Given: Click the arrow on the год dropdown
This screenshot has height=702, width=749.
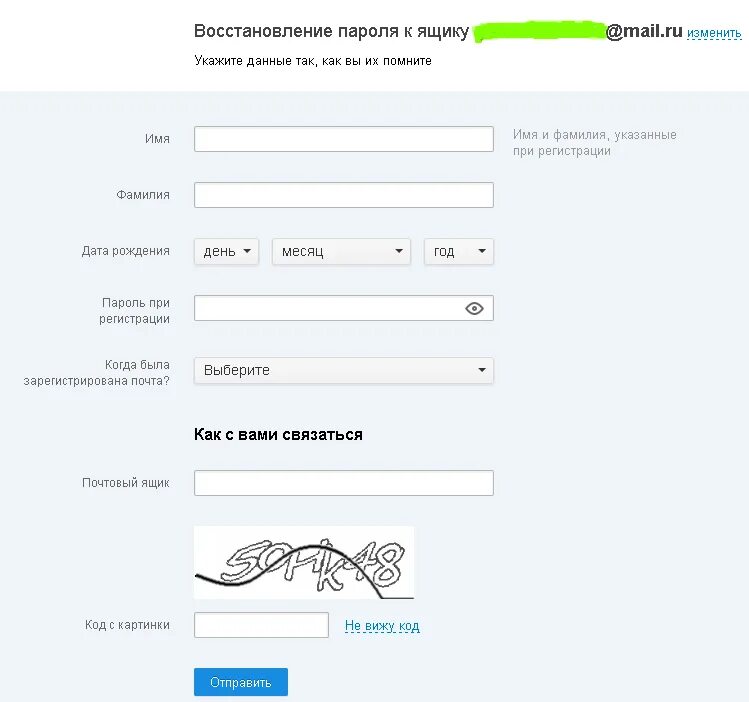Looking at the screenshot, I should tap(482, 251).
